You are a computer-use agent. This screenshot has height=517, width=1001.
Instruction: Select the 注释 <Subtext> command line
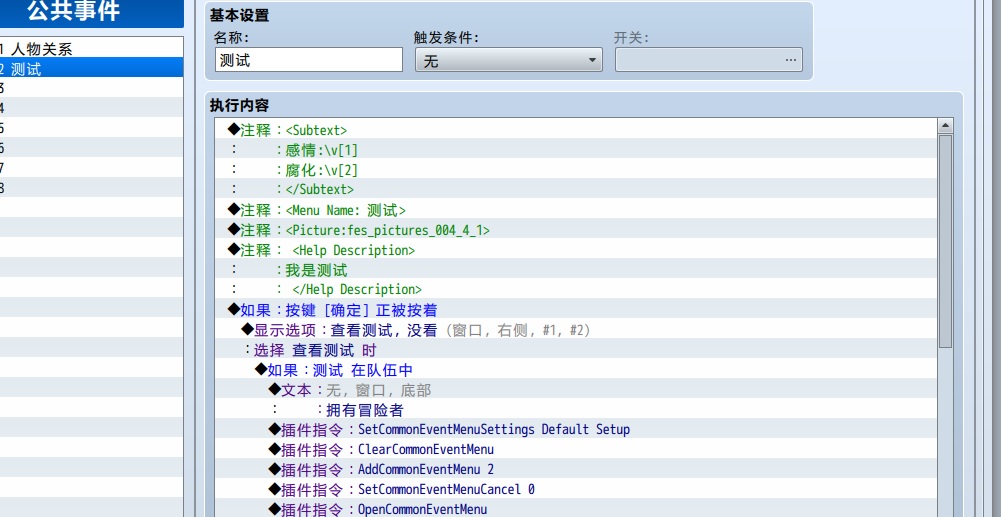coord(576,130)
